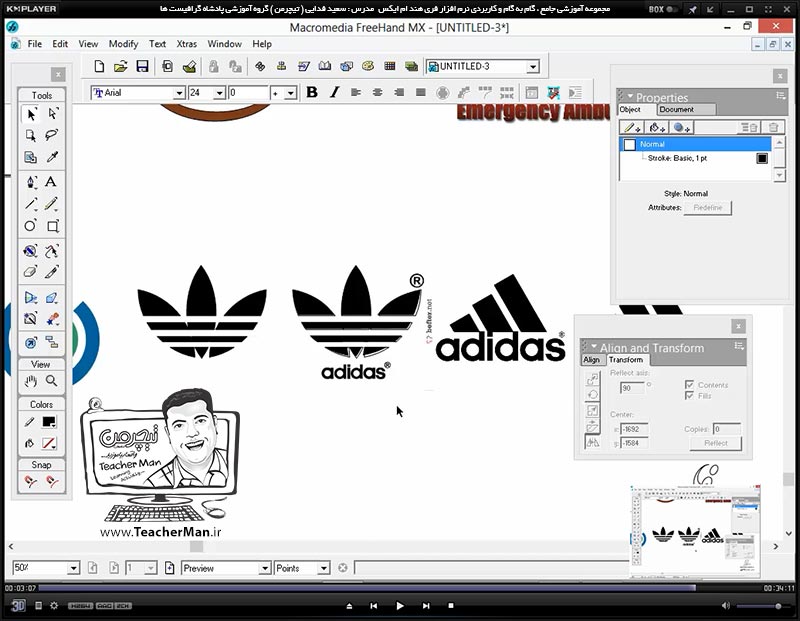Add effect icon in Properties panel

pos(681,128)
